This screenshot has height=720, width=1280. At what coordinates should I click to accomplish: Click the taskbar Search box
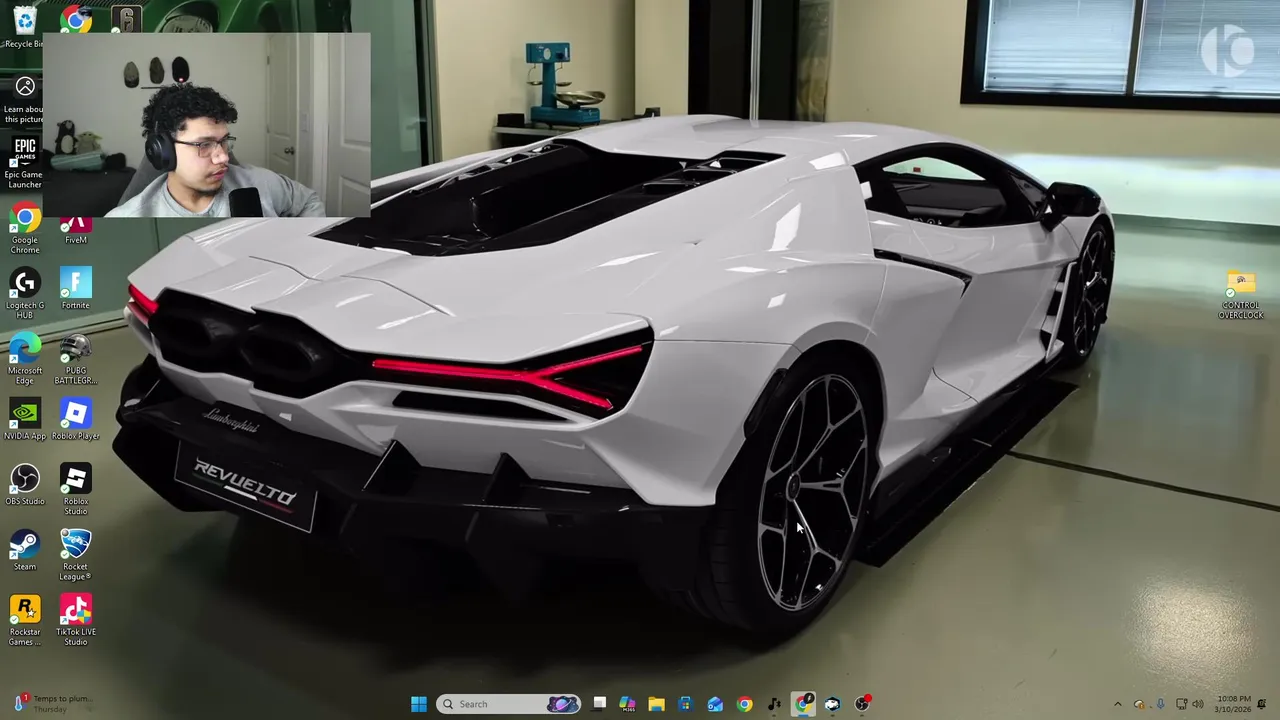509,704
